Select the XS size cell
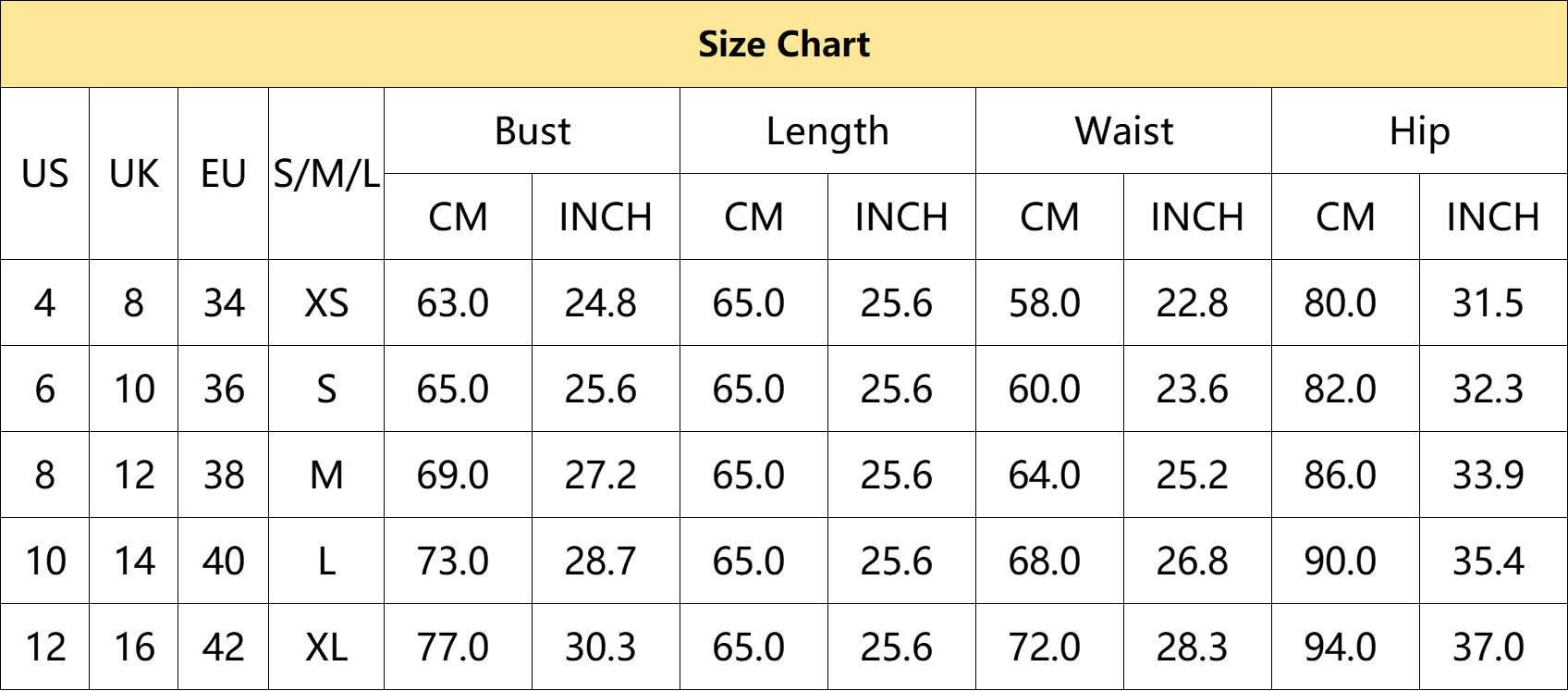This screenshot has height=691, width=1568. [326, 302]
